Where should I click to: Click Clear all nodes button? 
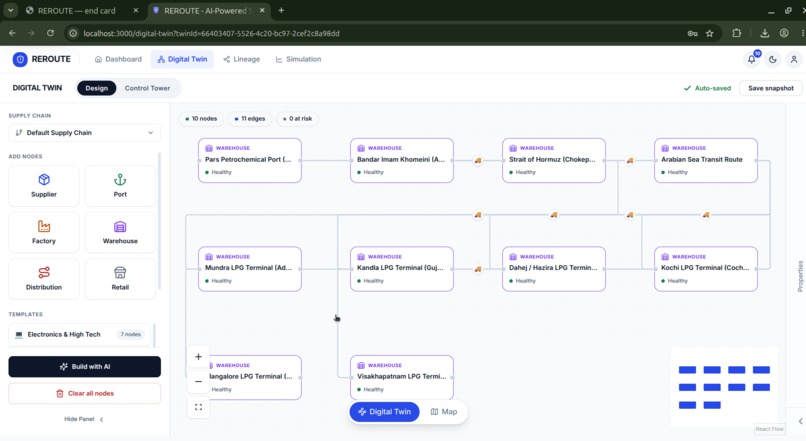click(84, 394)
